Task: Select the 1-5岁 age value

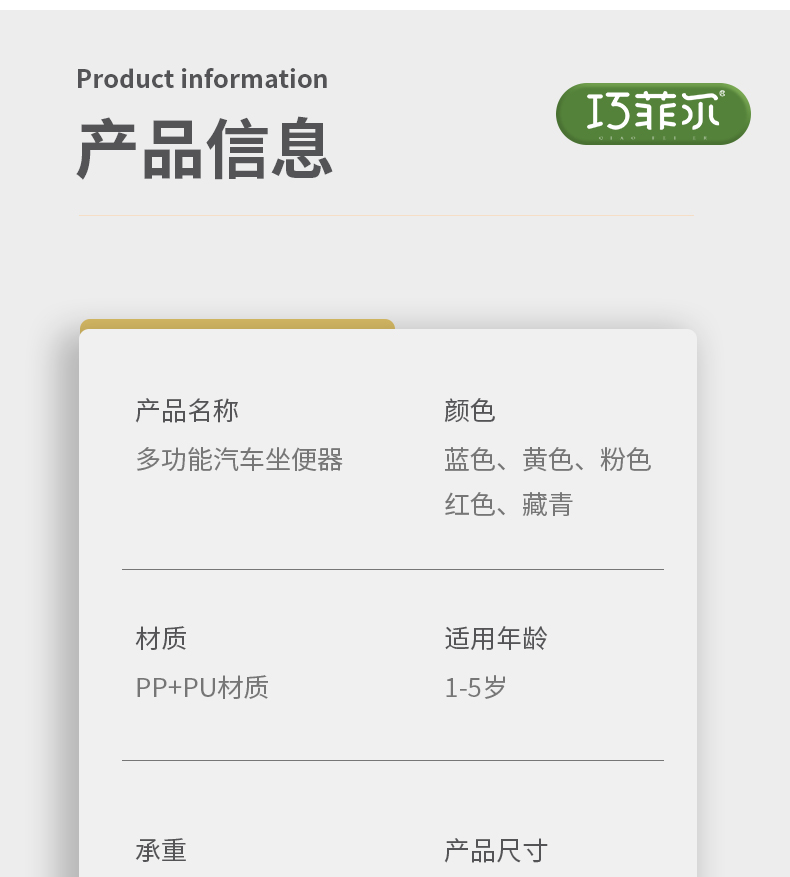Action: pyautogui.click(x=476, y=687)
